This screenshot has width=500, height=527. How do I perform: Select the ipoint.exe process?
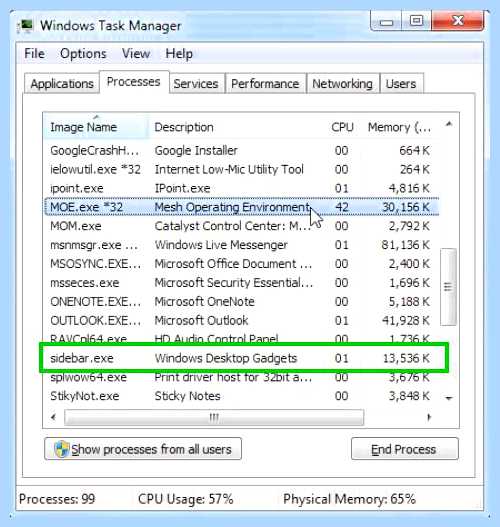coord(241,188)
